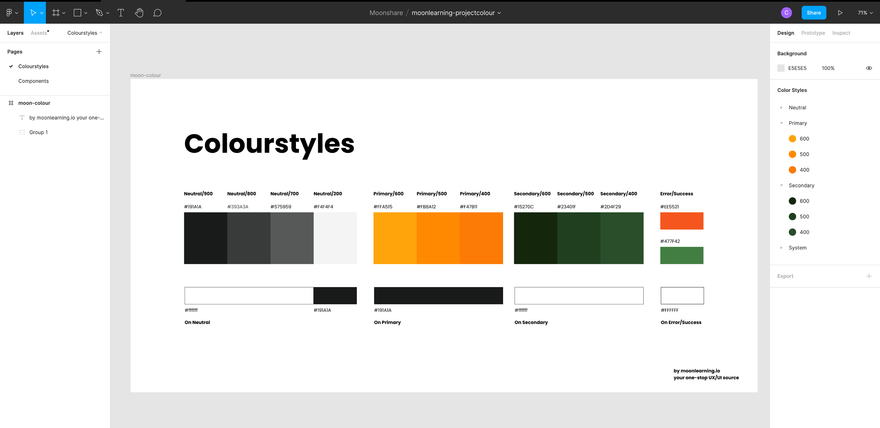Click the background hex value E5E5E5

tap(797, 68)
